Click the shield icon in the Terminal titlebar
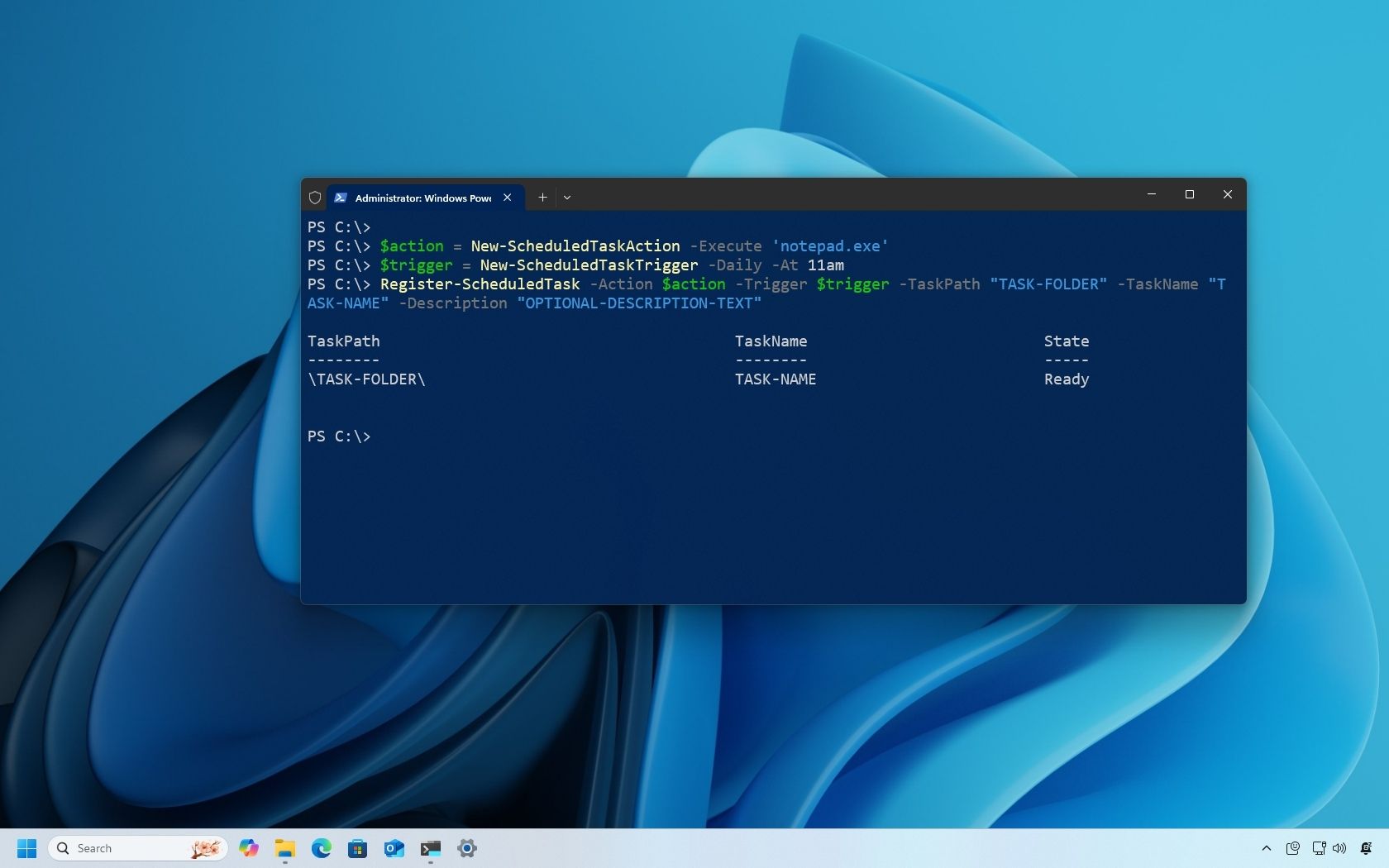Image resolution: width=1389 pixels, height=868 pixels. click(315, 198)
